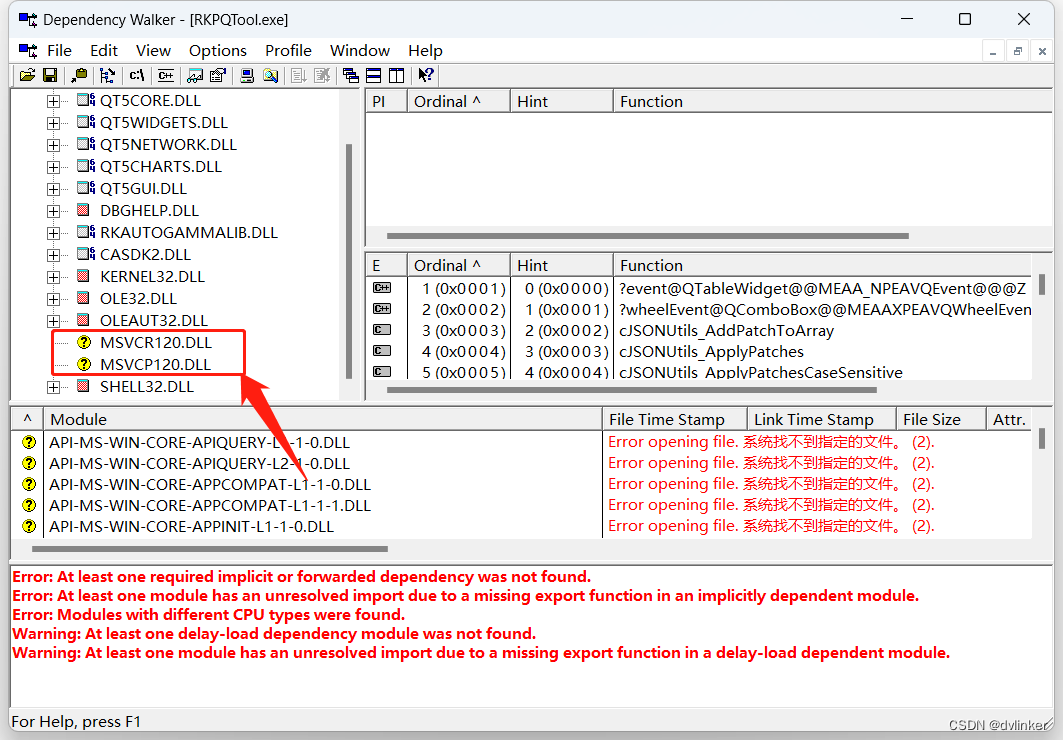
Task: Click the Open file toolbar icon
Action: point(27,75)
